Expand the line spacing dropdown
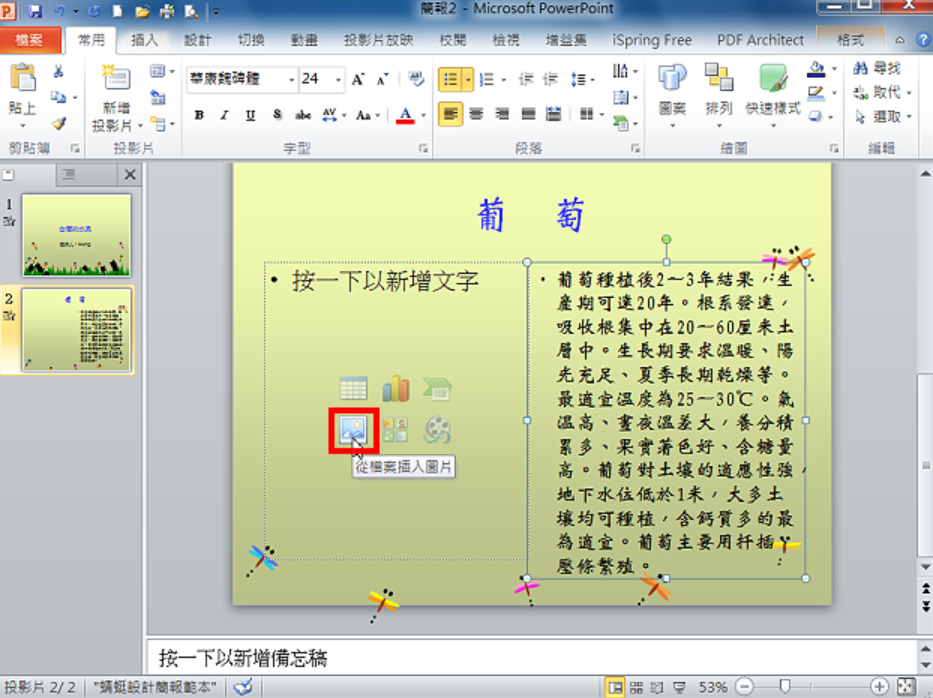The image size is (933, 698). 593,80
